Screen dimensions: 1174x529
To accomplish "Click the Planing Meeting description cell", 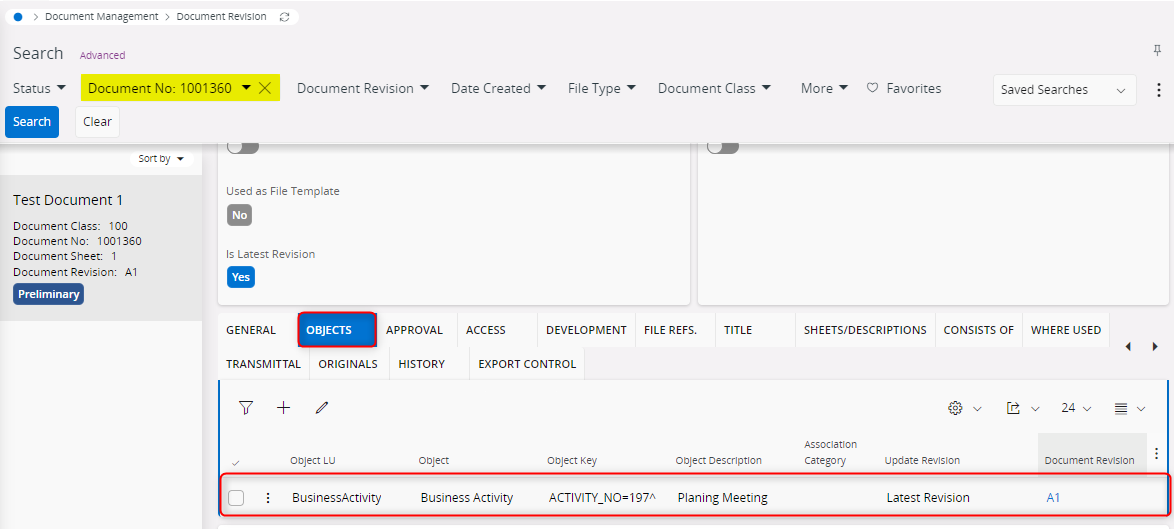I will point(723,498).
